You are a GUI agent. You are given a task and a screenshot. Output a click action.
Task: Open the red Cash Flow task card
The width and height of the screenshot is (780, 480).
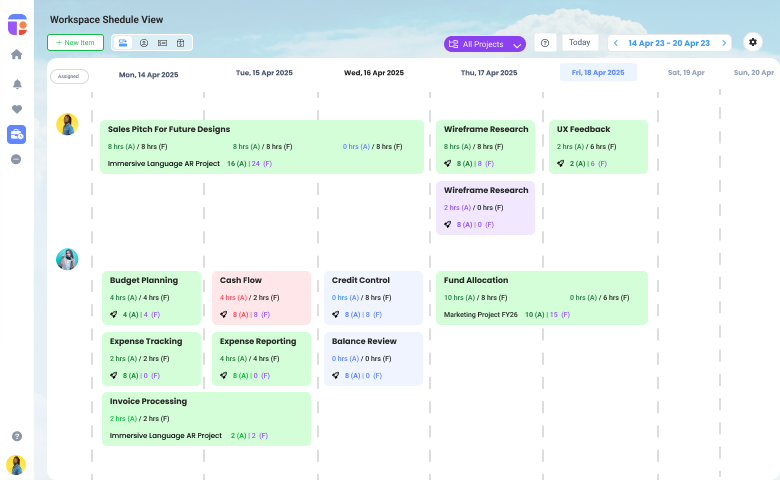coord(262,297)
